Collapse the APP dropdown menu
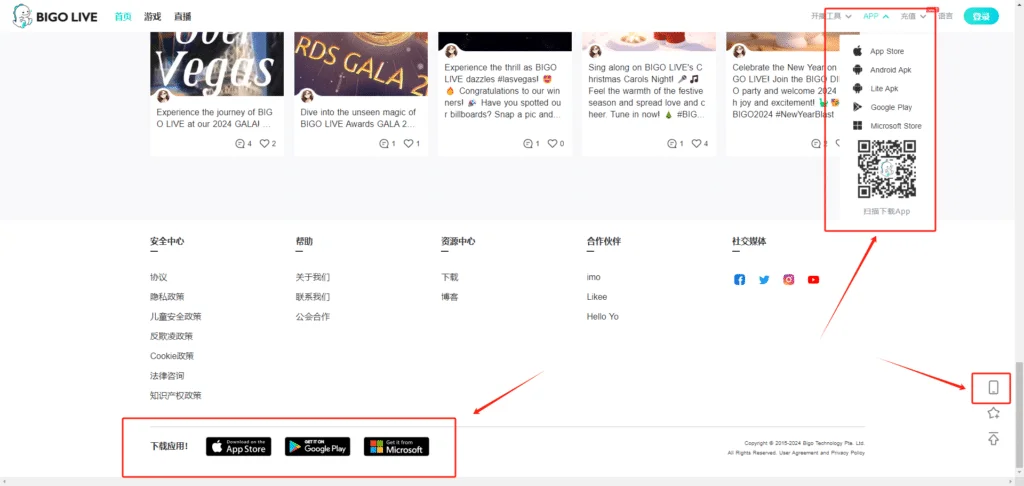Image resolution: width=1024 pixels, height=486 pixels. 876,16
